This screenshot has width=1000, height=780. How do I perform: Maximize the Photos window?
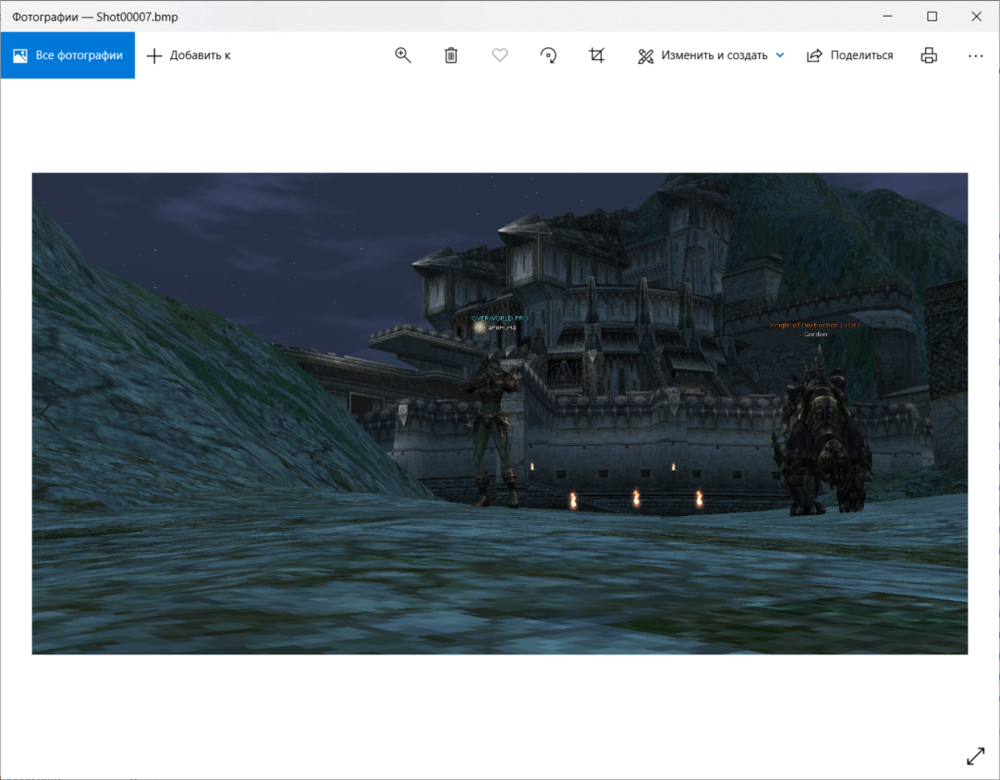click(932, 17)
